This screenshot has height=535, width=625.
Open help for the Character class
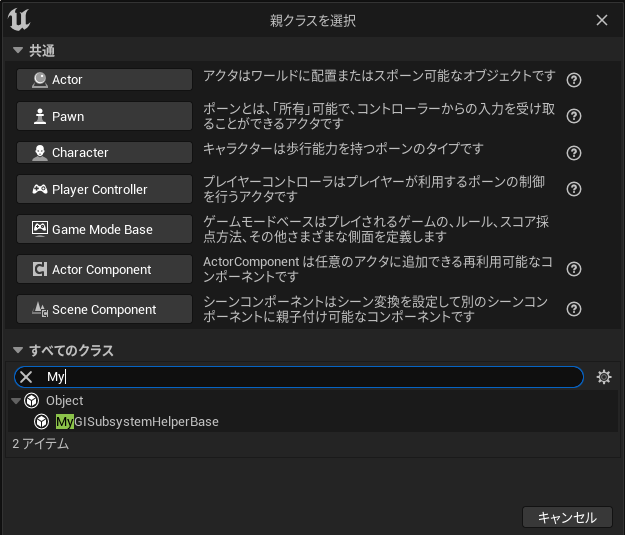click(574, 153)
